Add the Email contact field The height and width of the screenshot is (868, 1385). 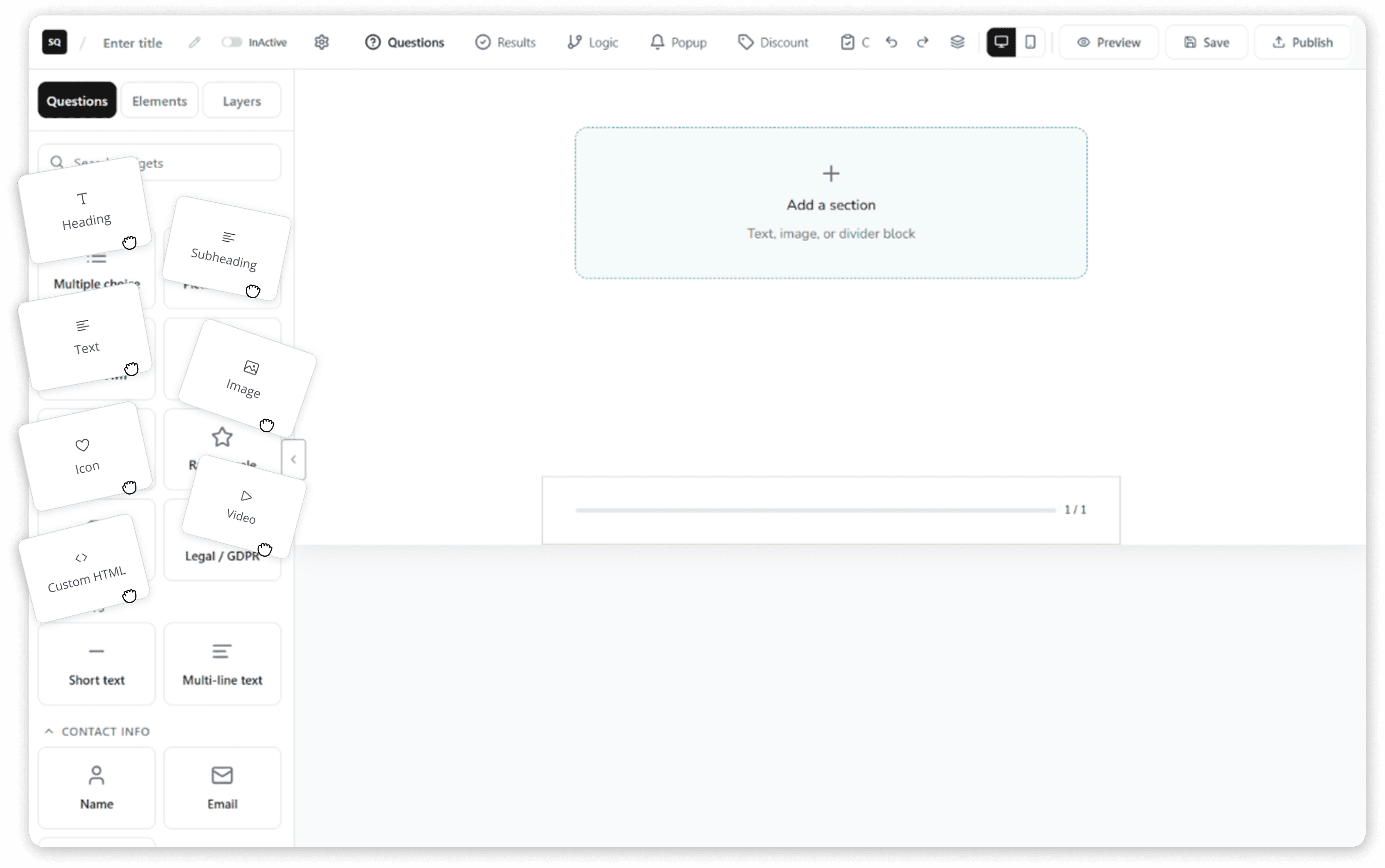(222, 788)
